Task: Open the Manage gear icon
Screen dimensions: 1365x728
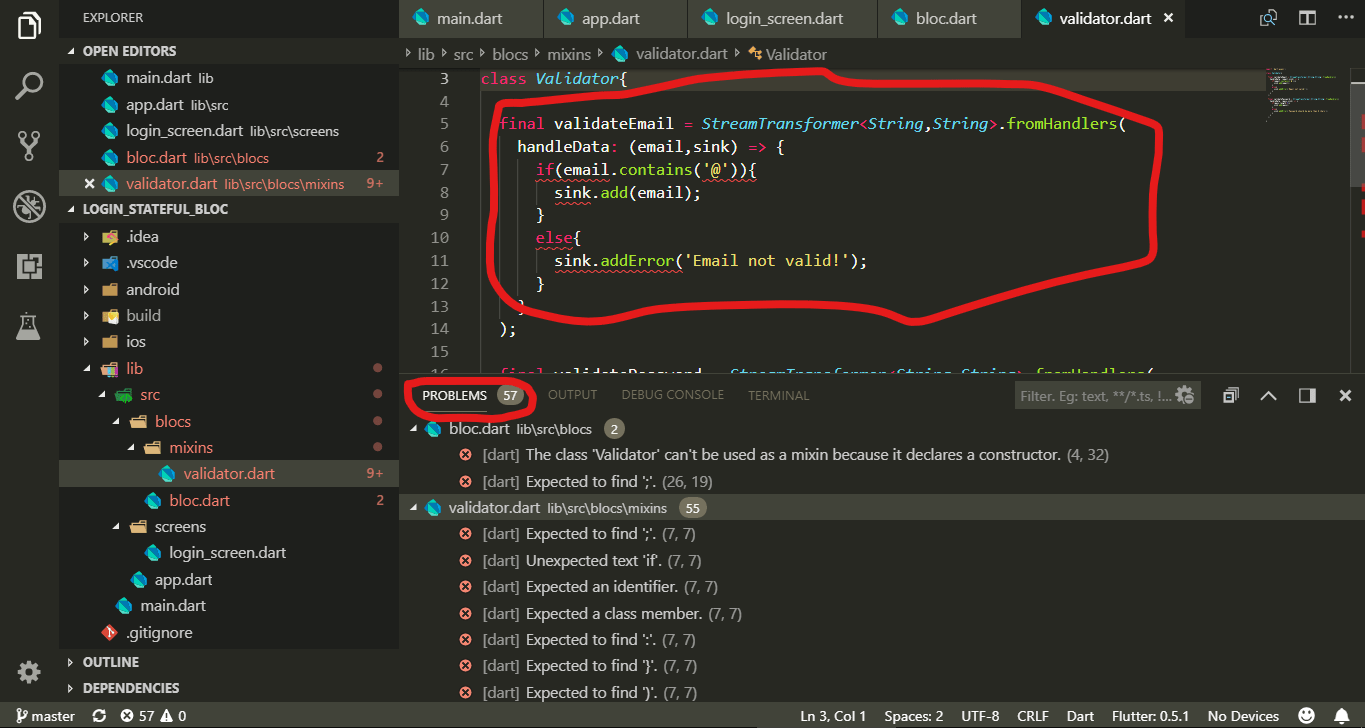Action: (29, 672)
